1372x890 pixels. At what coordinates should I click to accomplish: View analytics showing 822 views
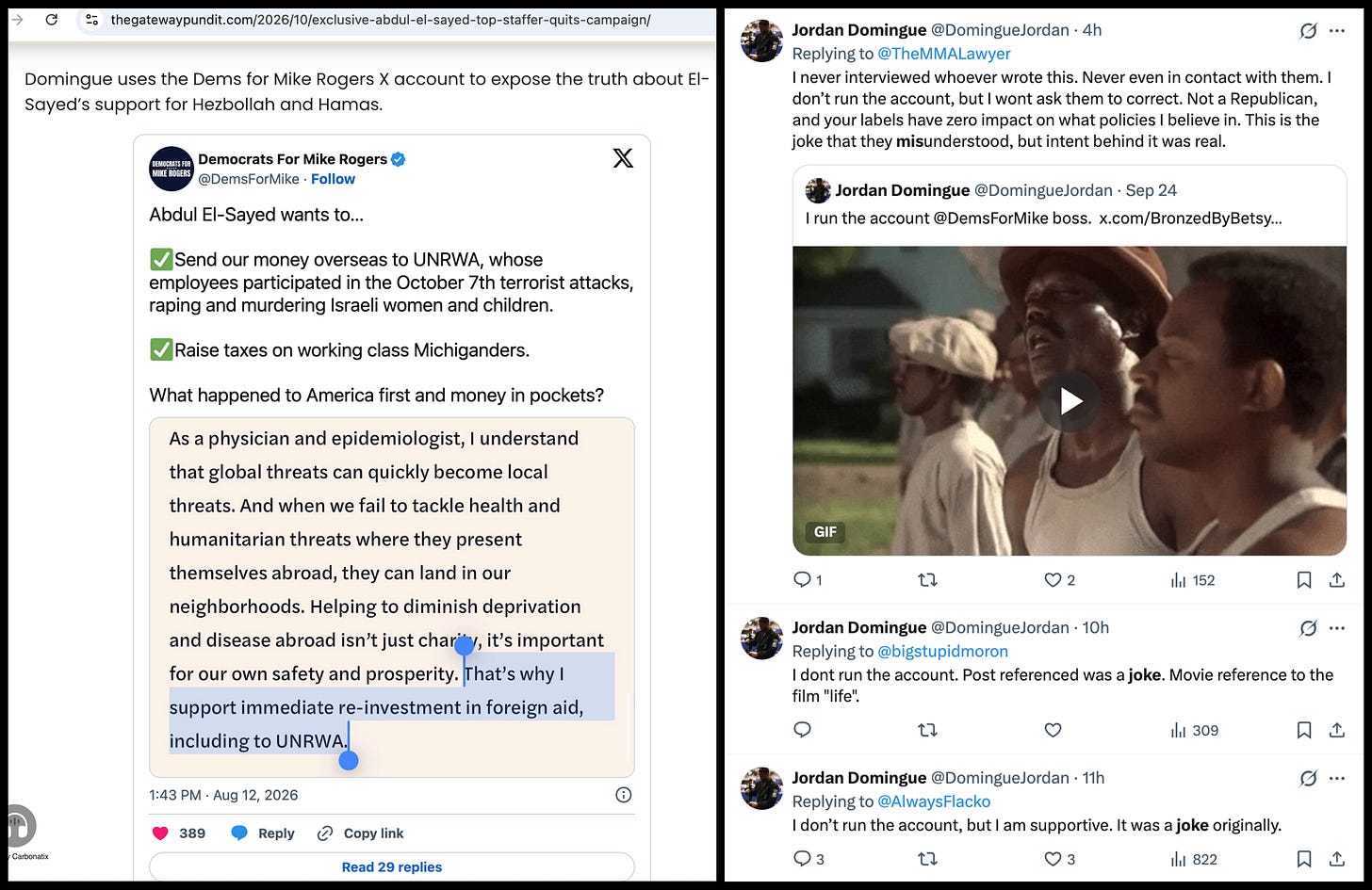(x=1194, y=859)
